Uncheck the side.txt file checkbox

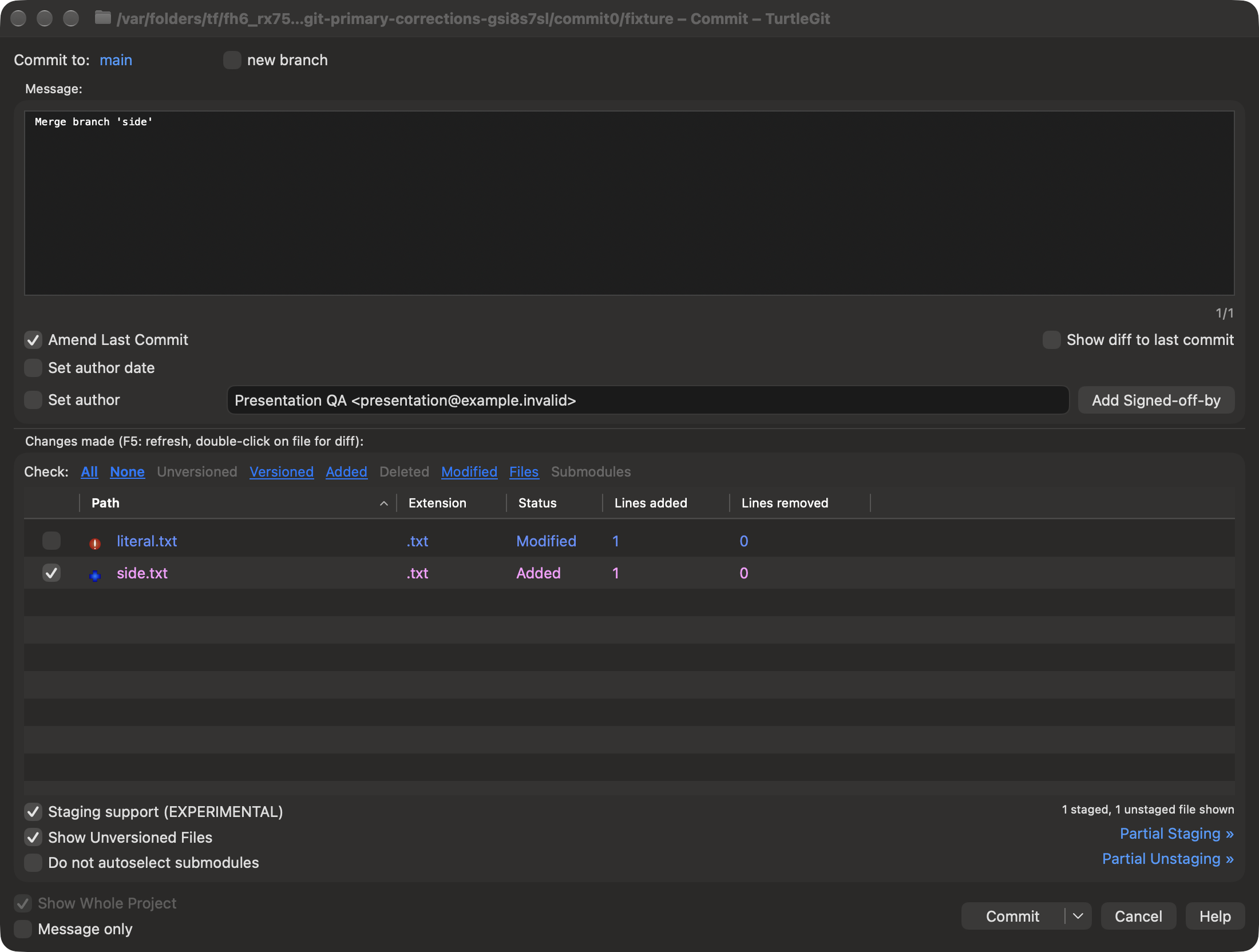pyautogui.click(x=52, y=573)
